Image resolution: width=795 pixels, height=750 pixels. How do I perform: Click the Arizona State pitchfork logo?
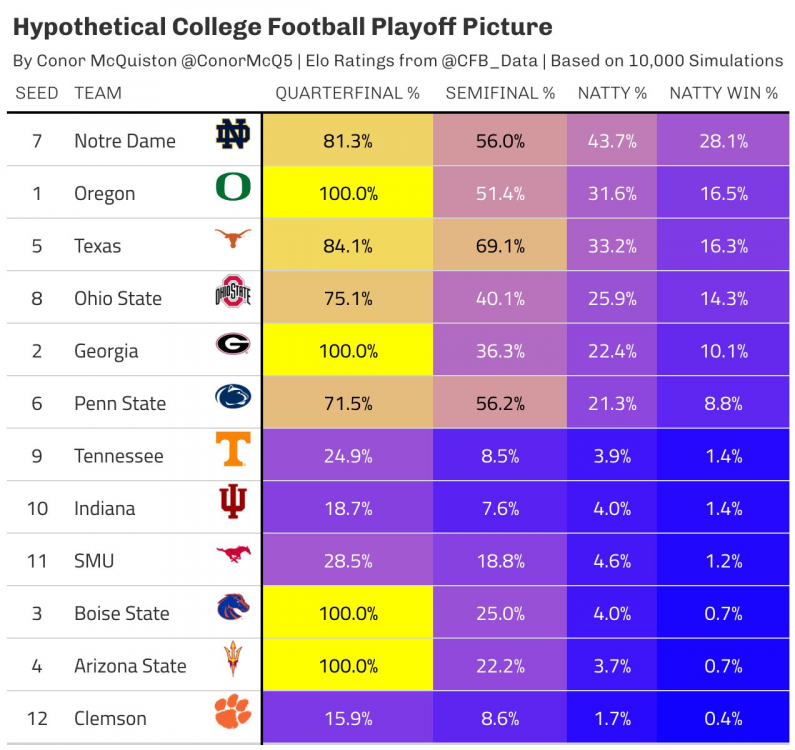233,661
